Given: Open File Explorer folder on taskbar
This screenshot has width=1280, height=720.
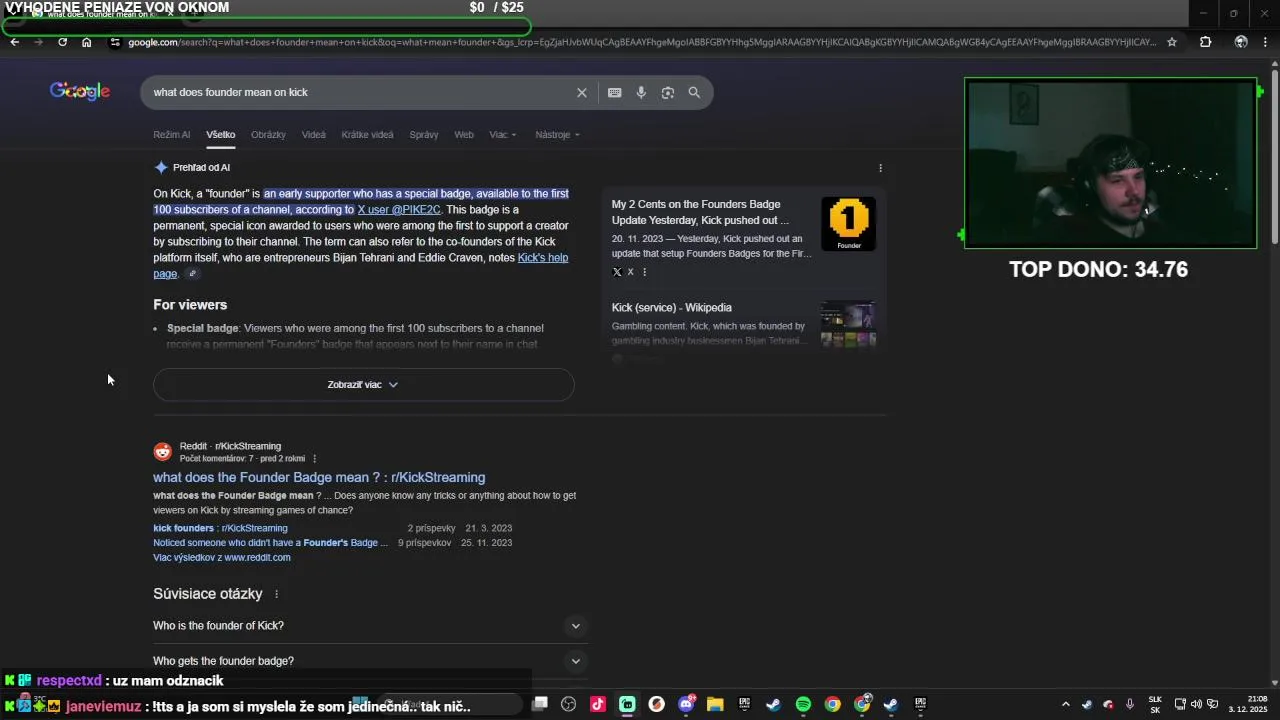Looking at the screenshot, I should pos(715,704).
